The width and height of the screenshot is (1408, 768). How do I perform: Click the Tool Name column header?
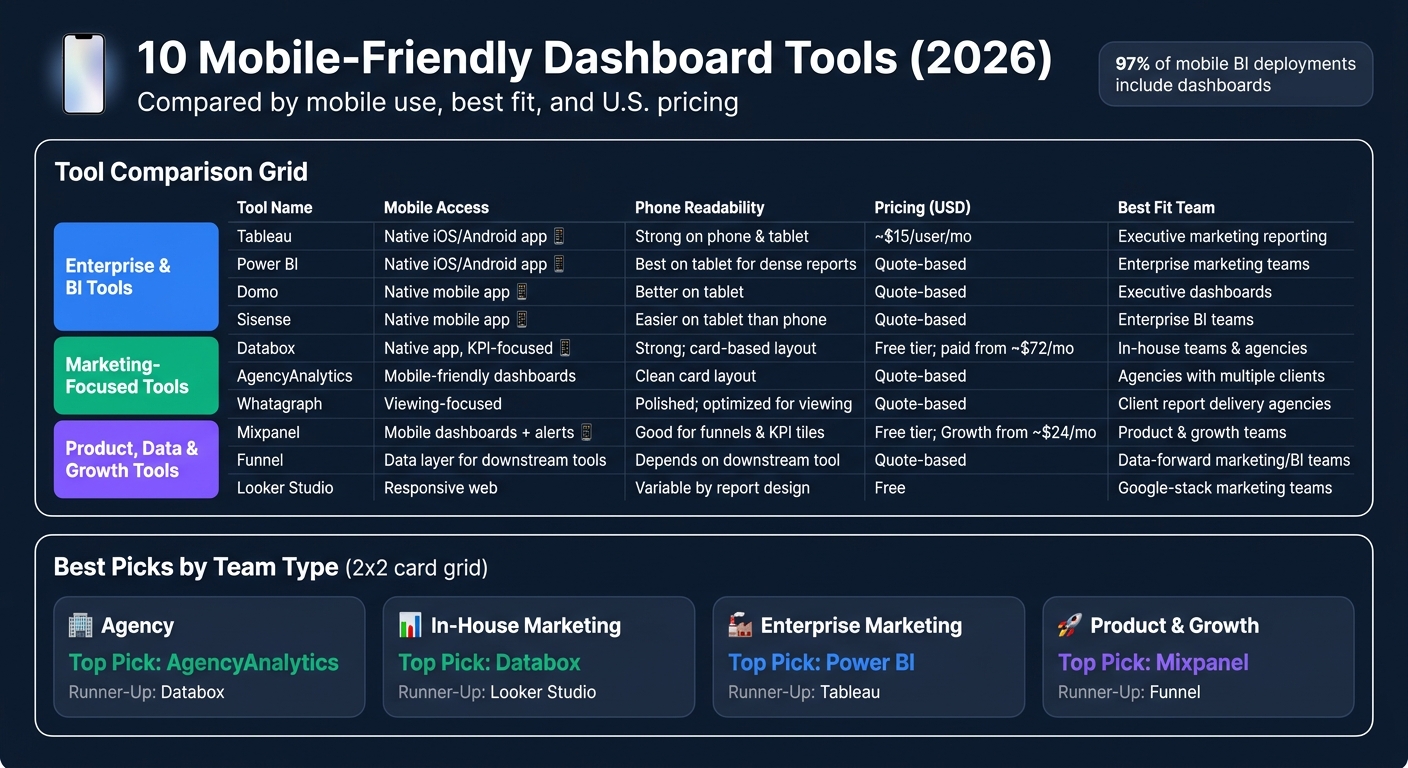(274, 208)
